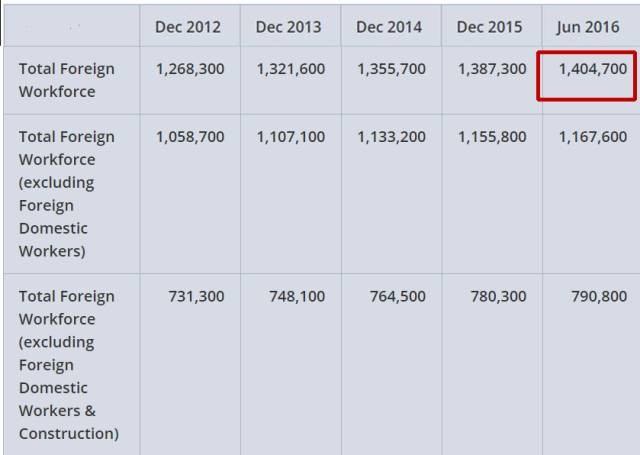
Task: Click the Dec 2012 column header
Action: point(189,27)
